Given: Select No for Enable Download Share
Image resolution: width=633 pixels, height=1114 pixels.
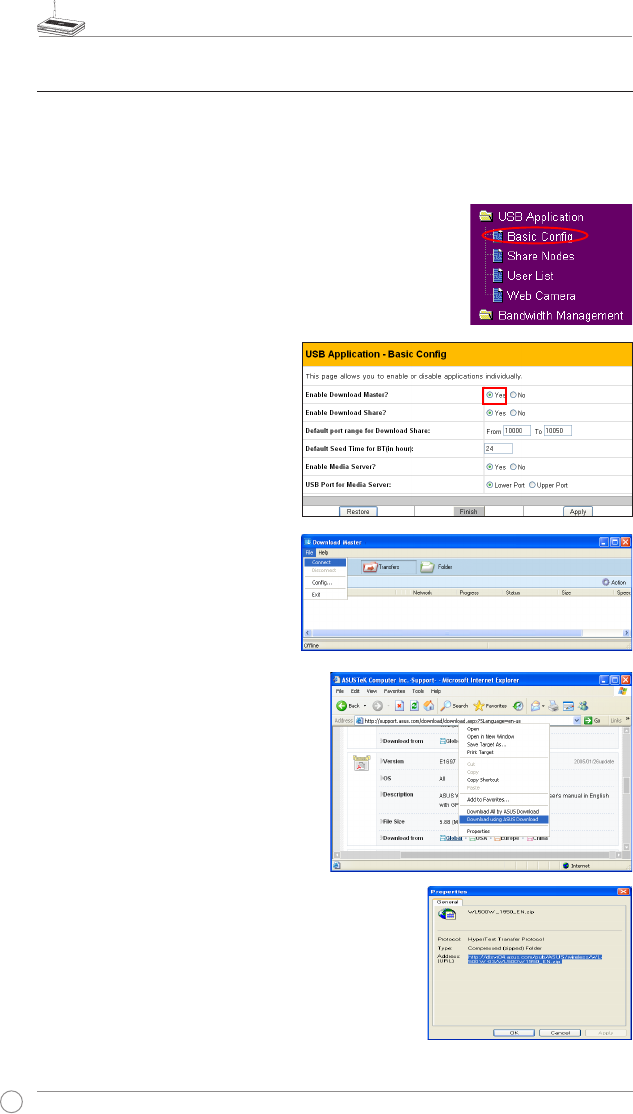Looking at the screenshot, I should pos(514,413).
